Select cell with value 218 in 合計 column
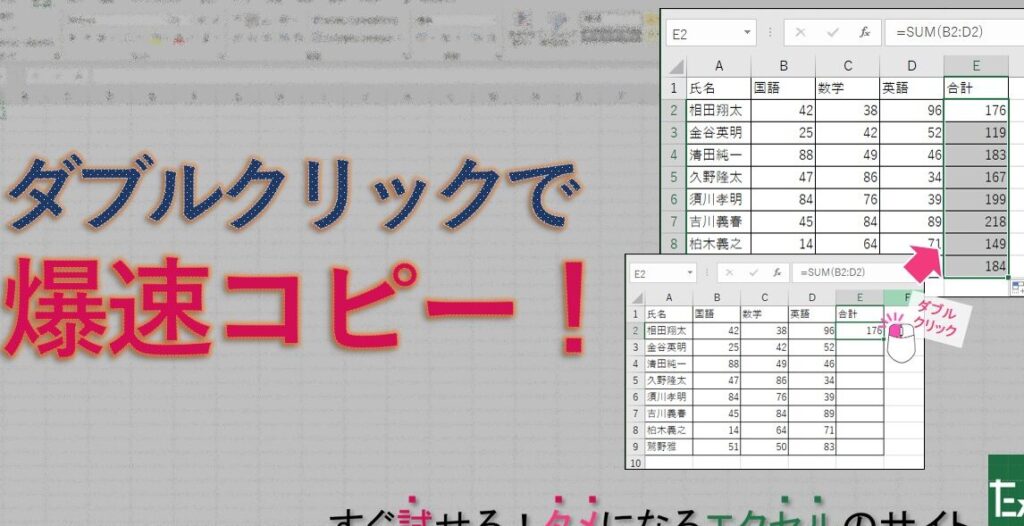This screenshot has height=526, width=1024. [976, 220]
